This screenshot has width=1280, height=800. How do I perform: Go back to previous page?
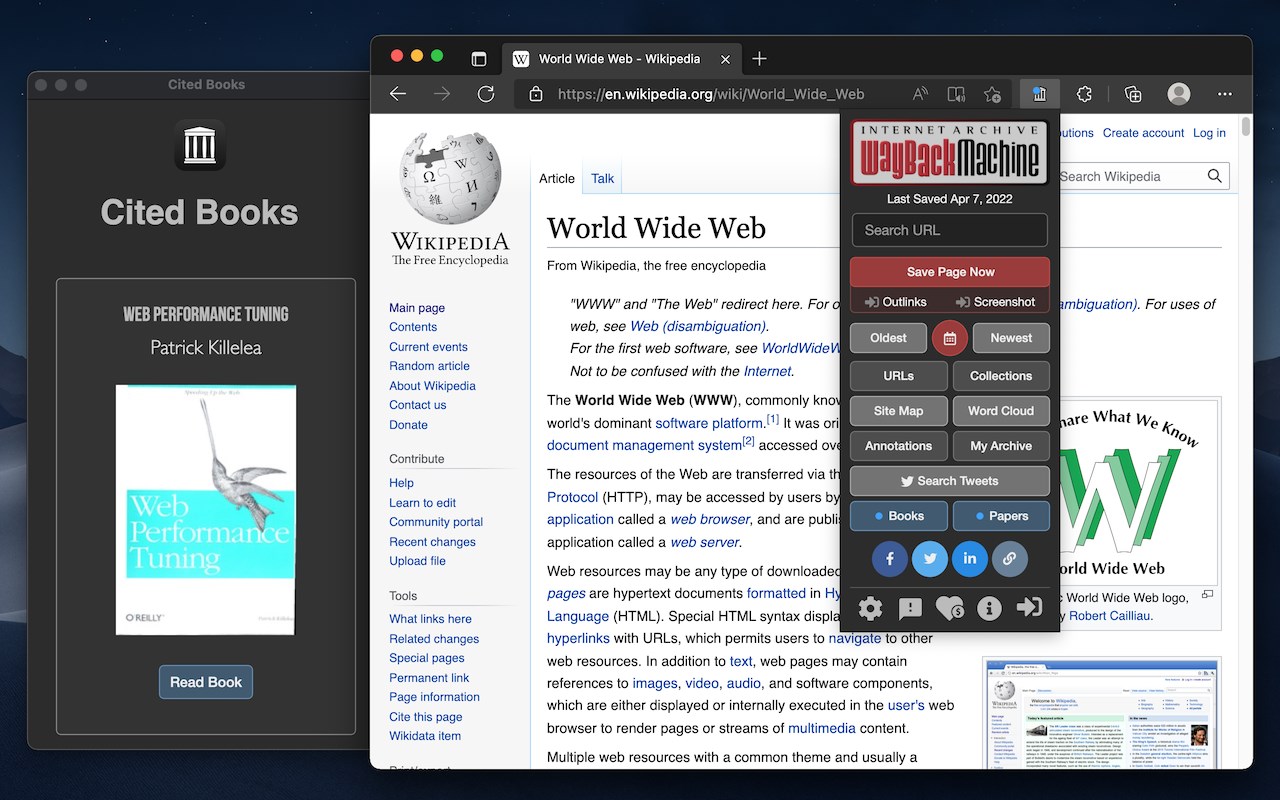398,94
